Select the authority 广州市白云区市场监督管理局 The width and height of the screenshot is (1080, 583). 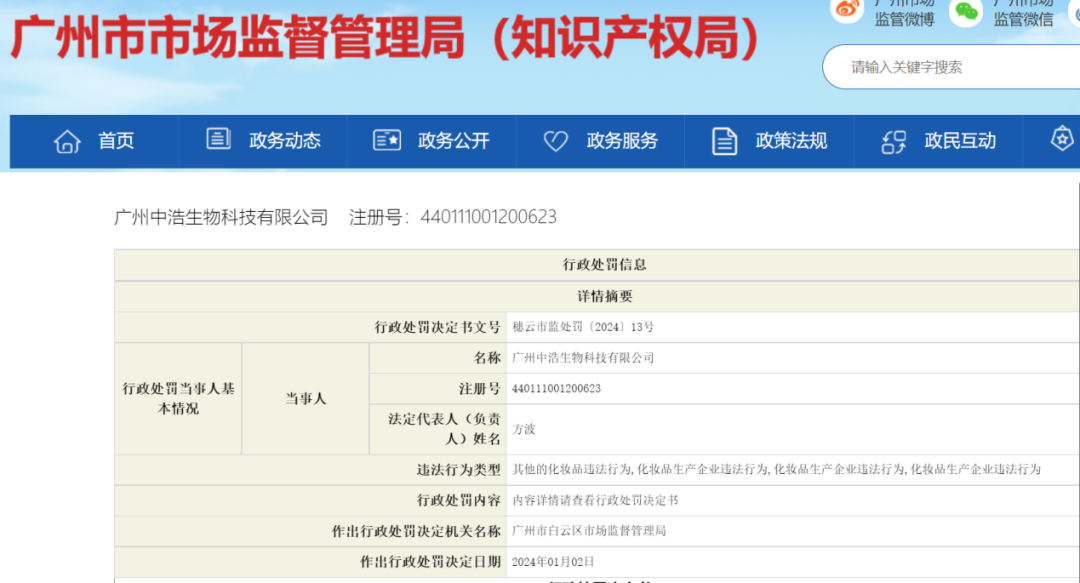pos(589,531)
